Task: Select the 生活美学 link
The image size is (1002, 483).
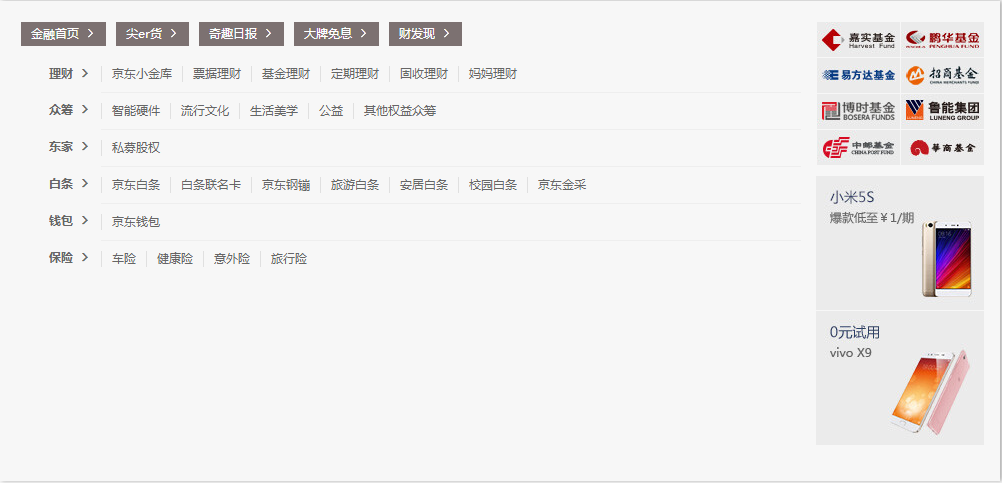Action: coord(274,111)
